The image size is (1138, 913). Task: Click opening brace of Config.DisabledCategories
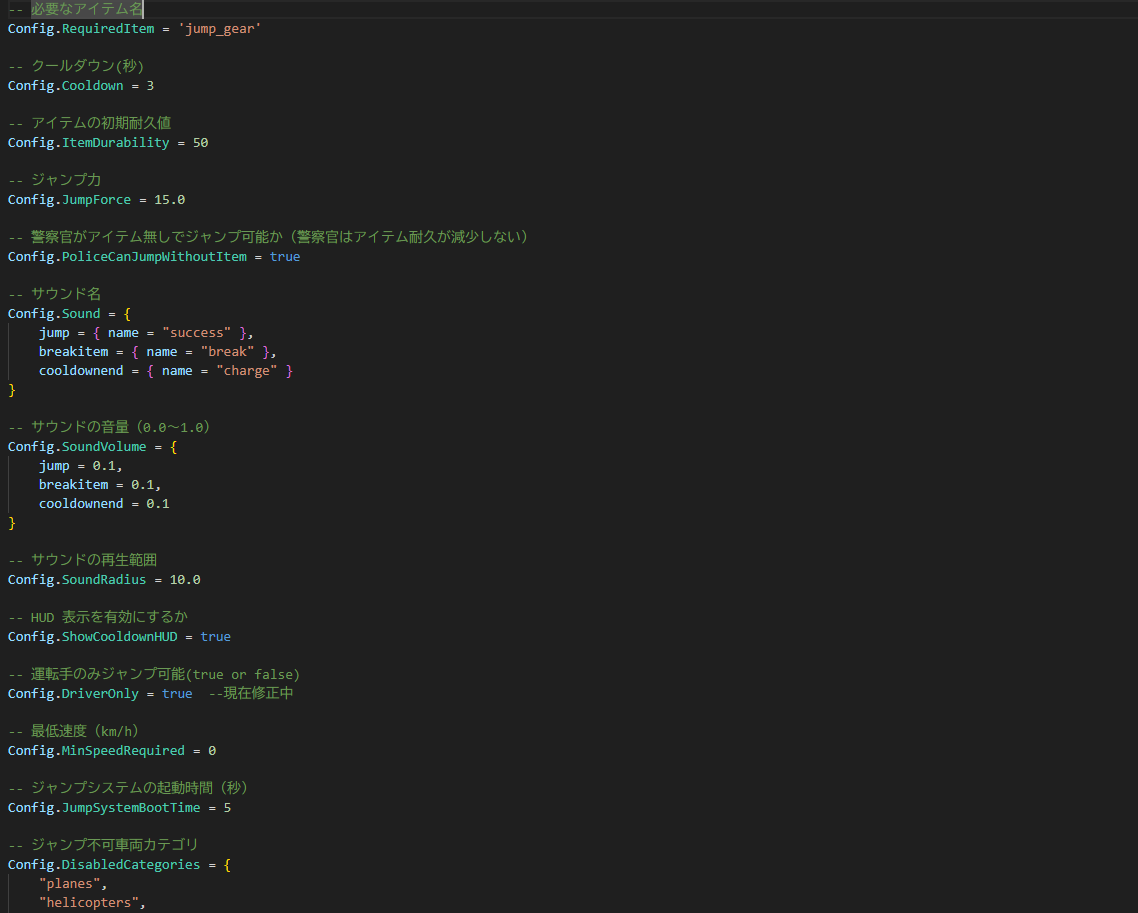(x=227, y=865)
